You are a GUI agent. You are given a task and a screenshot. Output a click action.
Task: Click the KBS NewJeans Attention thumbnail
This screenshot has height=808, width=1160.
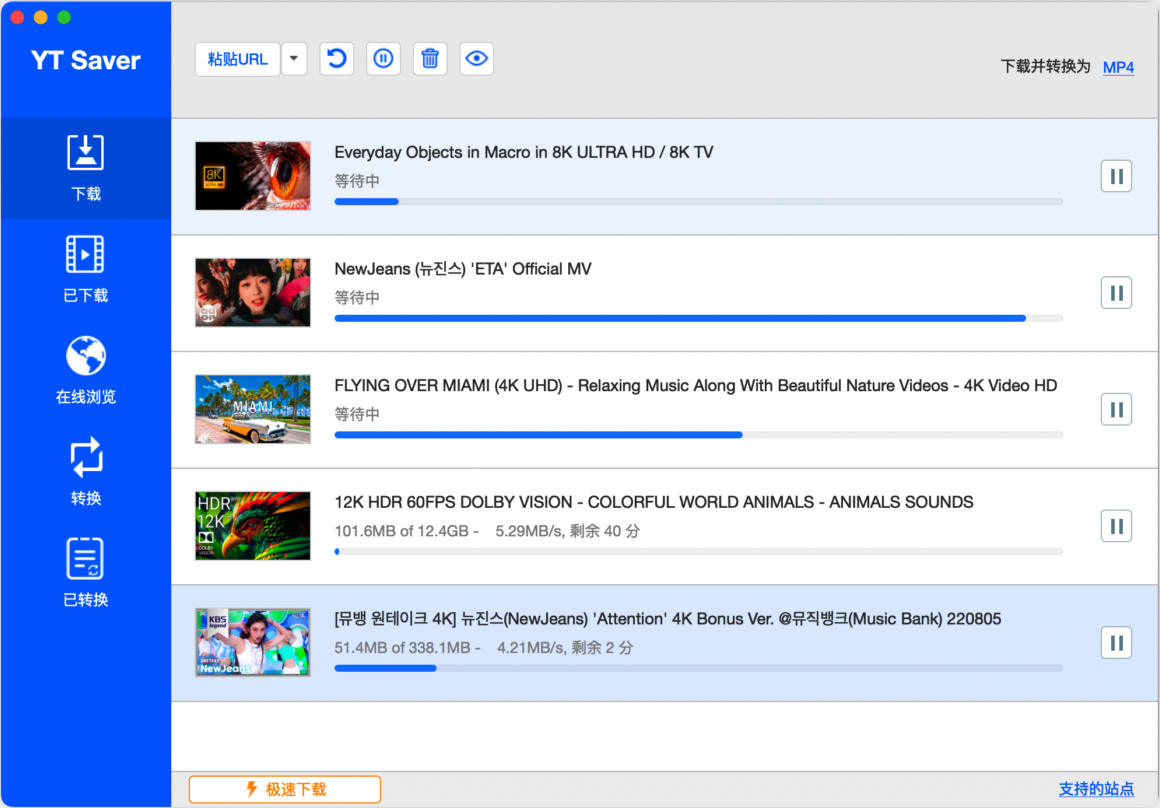click(253, 642)
